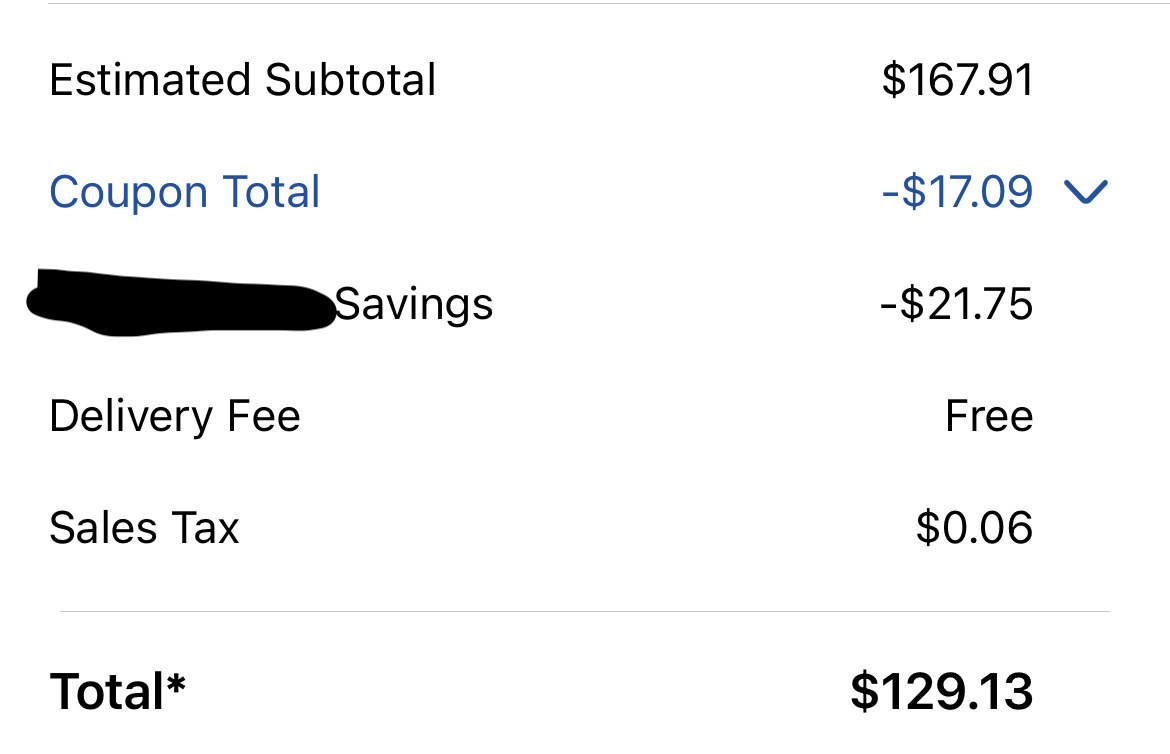Click the $0.06 sales tax amount

(x=975, y=528)
